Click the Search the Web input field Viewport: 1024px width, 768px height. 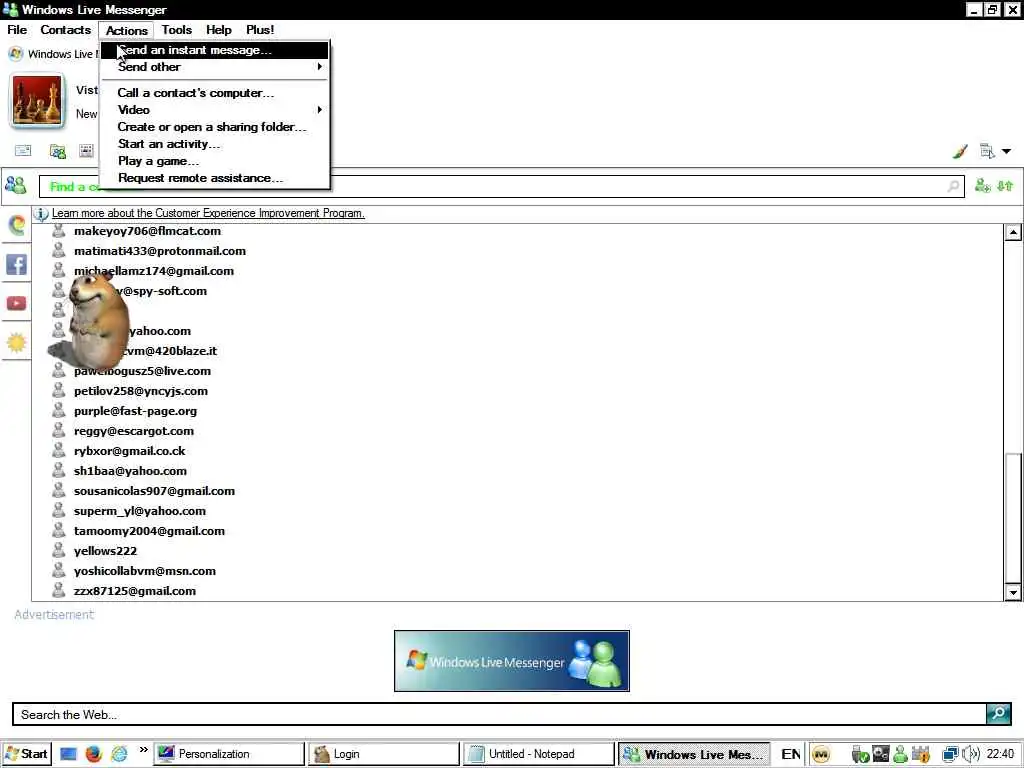500,714
